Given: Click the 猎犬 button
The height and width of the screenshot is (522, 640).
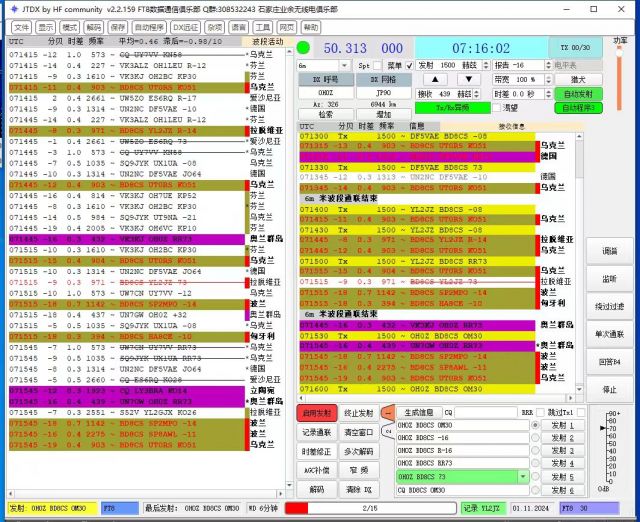Looking at the screenshot, I should [578, 79].
